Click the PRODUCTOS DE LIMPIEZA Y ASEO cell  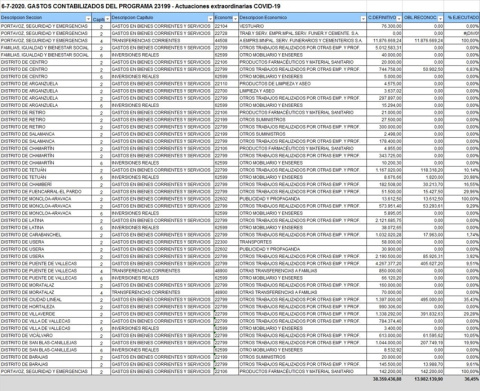pyautogui.click(x=303, y=84)
